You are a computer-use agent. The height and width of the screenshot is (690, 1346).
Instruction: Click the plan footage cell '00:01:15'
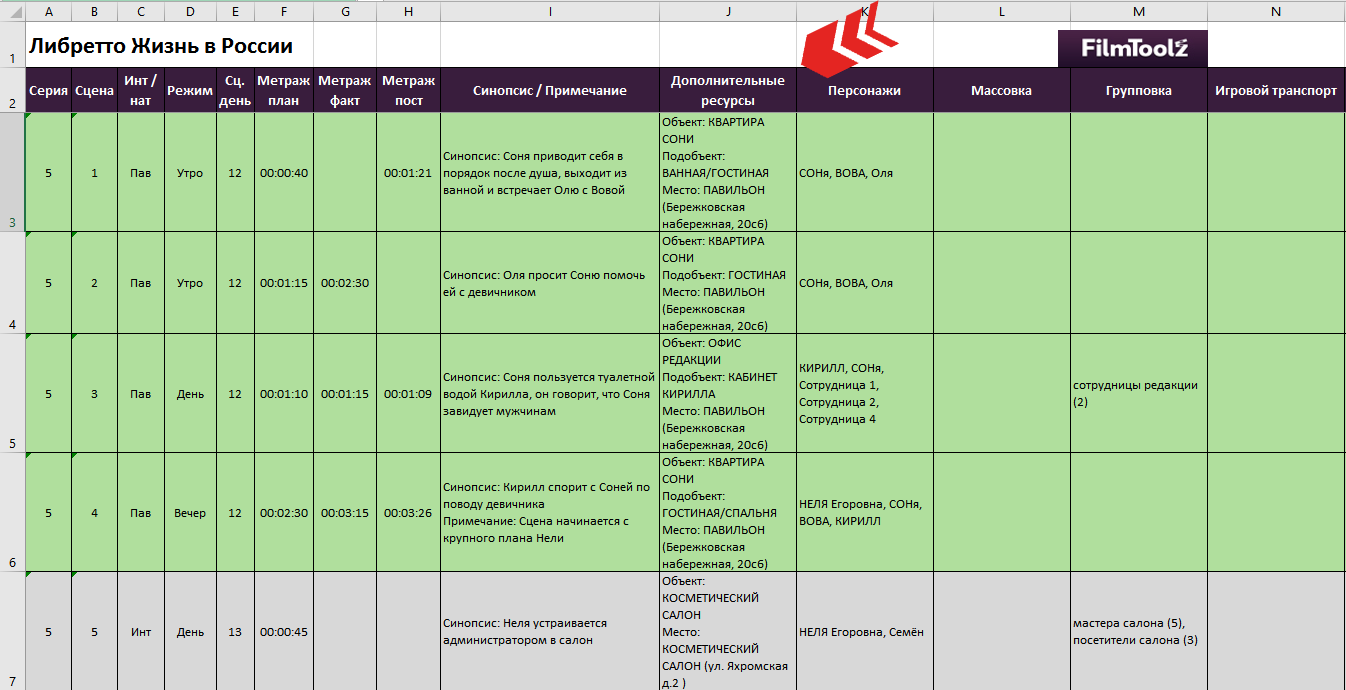click(284, 283)
